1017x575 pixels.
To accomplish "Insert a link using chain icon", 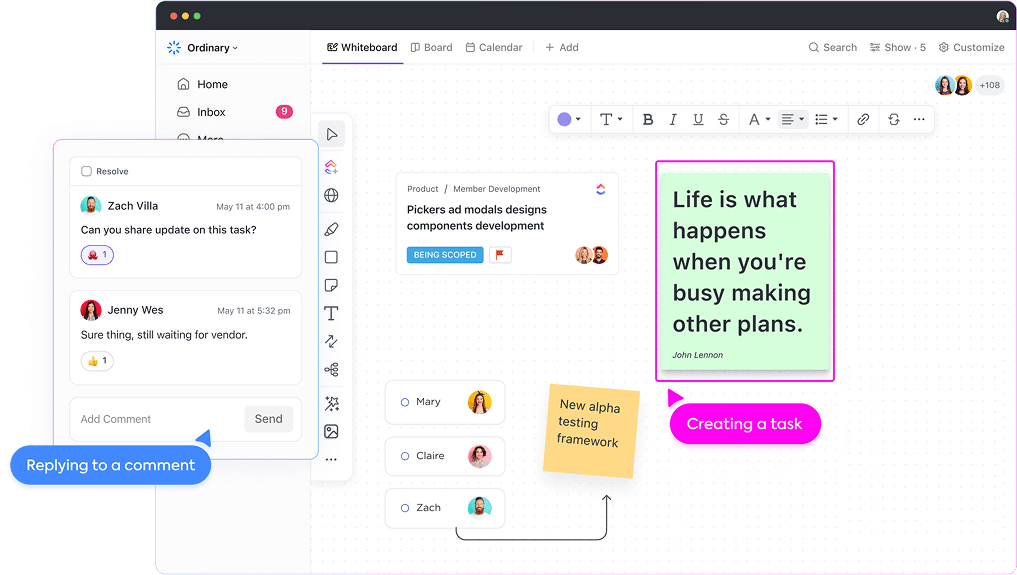I will point(863,119).
